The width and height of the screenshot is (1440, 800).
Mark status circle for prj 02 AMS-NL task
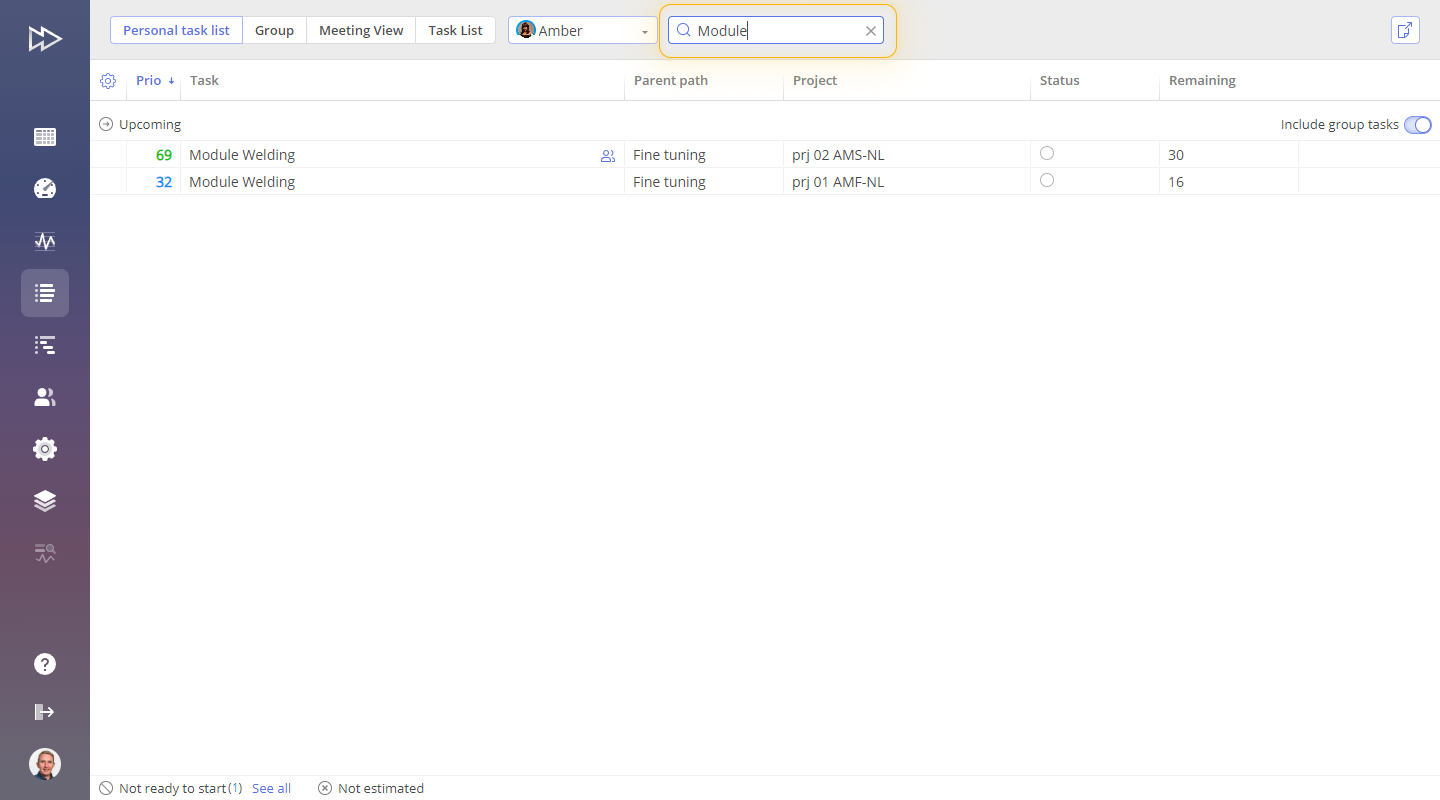(1047, 153)
